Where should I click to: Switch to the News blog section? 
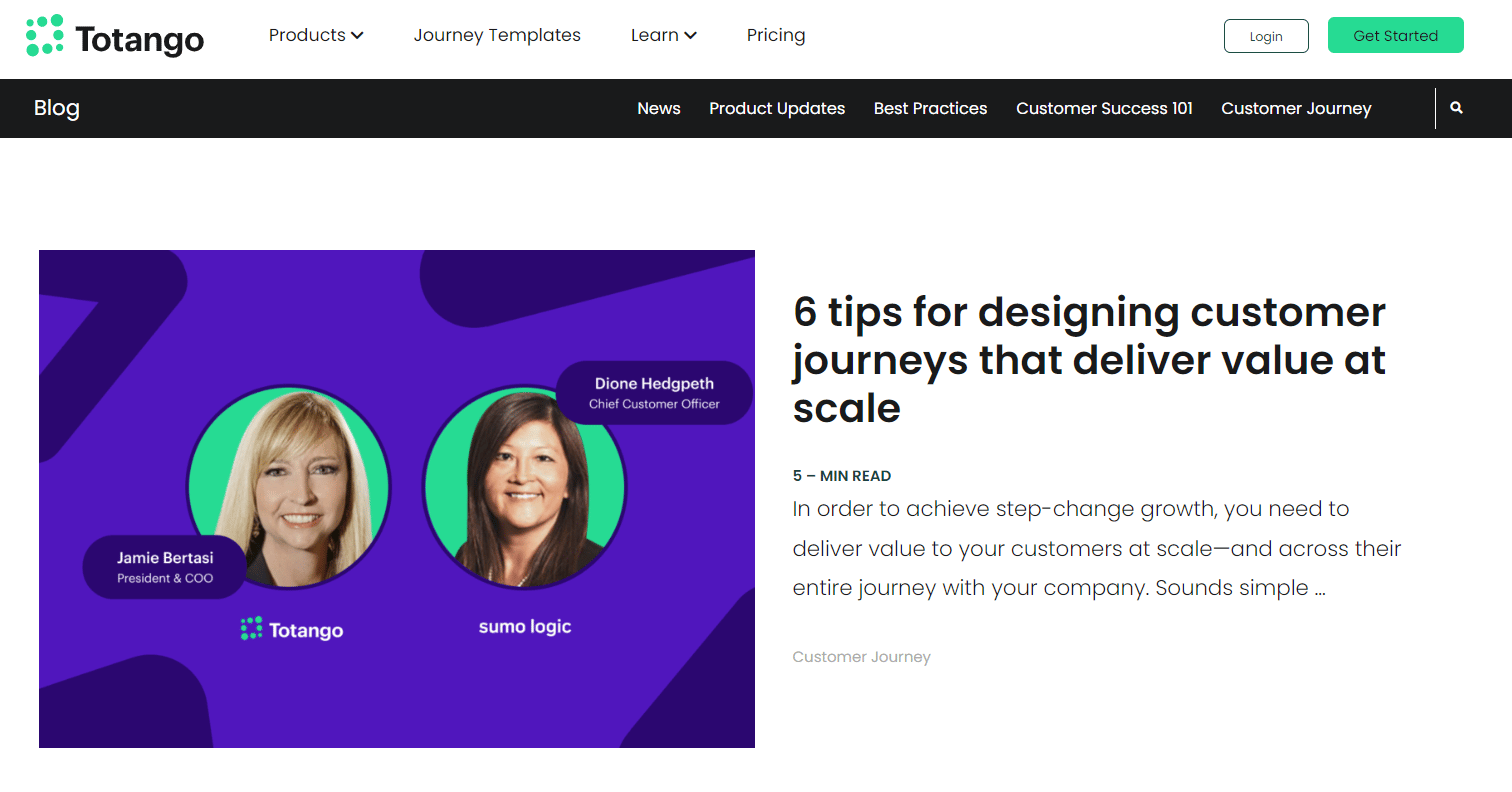tap(658, 108)
